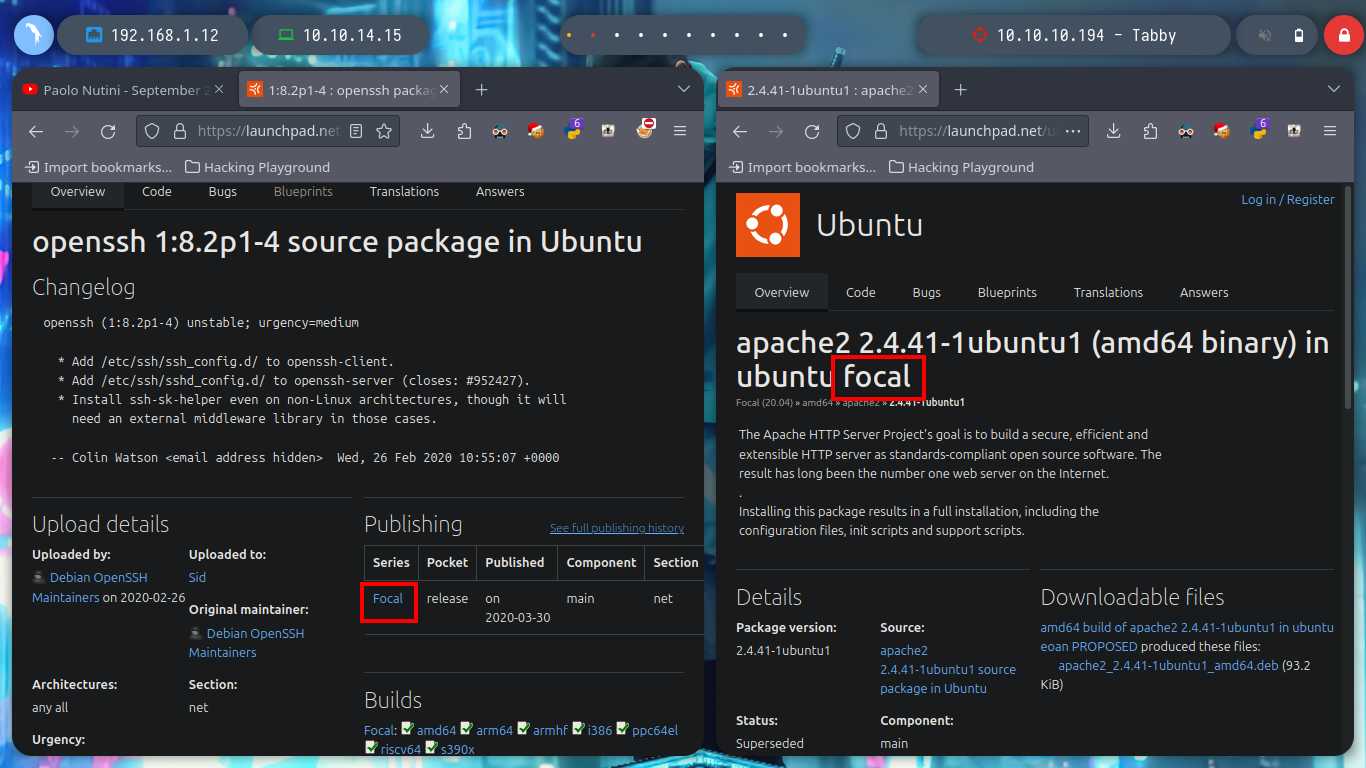Open the apache2_2.4.41-1ubuntu1_amd64.deb file link

(1168, 666)
